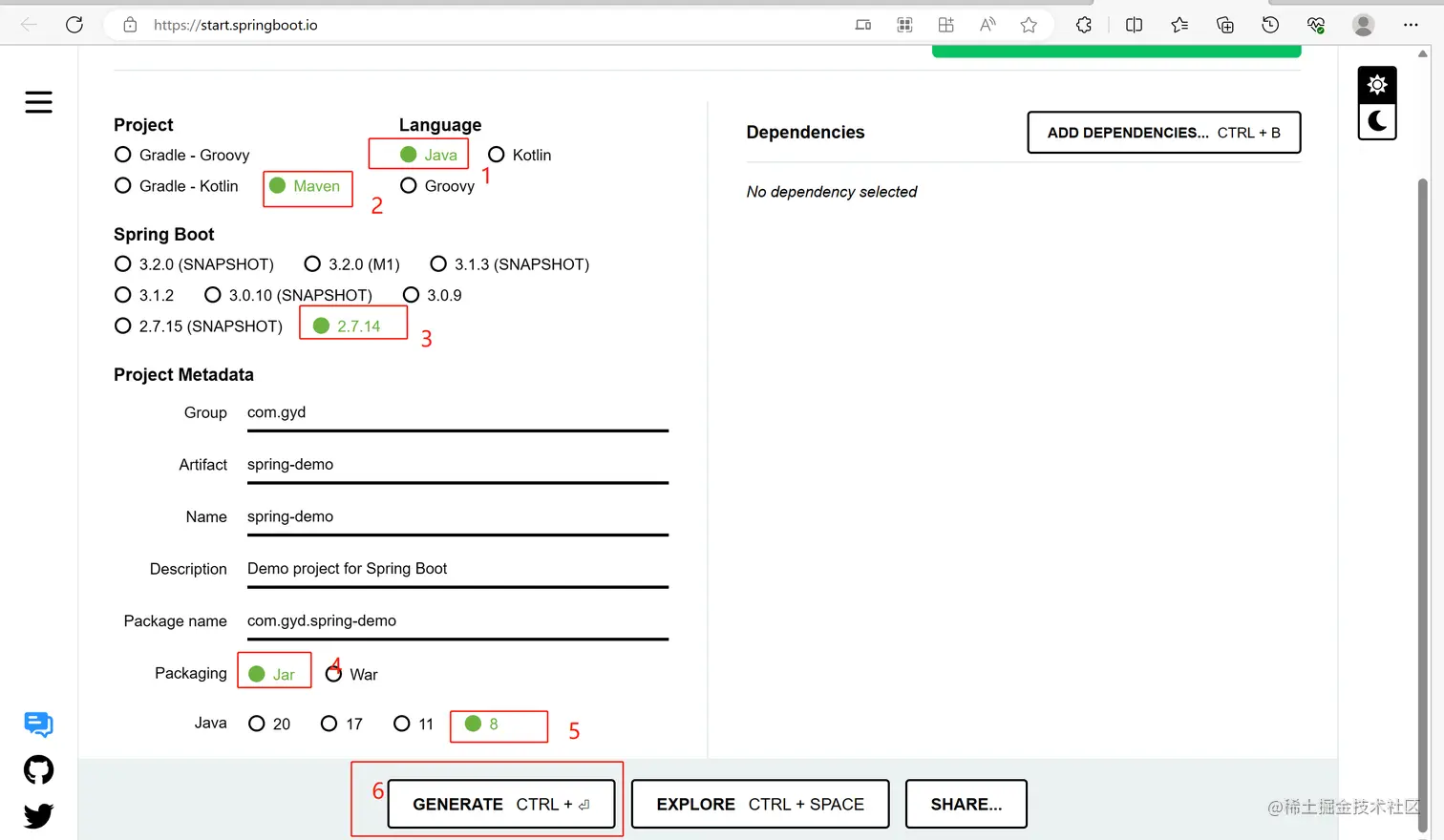Image resolution: width=1444 pixels, height=840 pixels.
Task: Select Spring Boot 3.2.0 (M1)
Action: (x=351, y=263)
